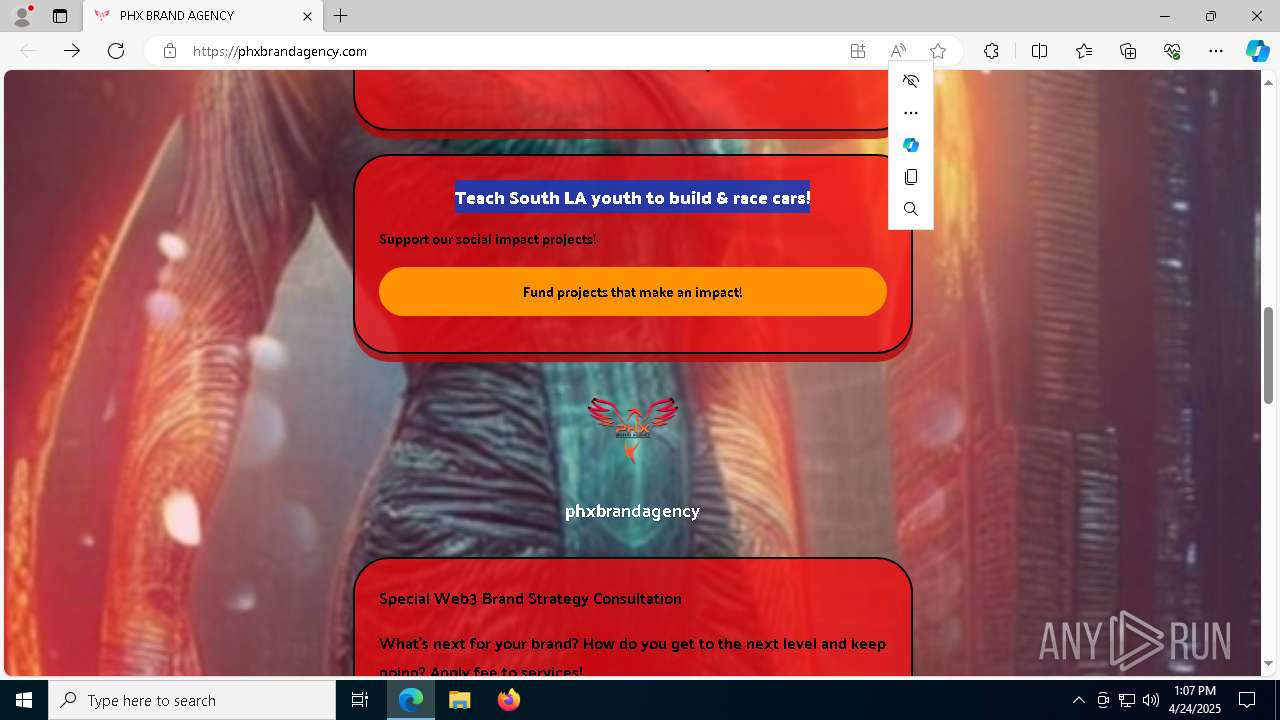This screenshot has width=1280, height=720.
Task: Open volume control tray icon
Action: [x=1151, y=700]
